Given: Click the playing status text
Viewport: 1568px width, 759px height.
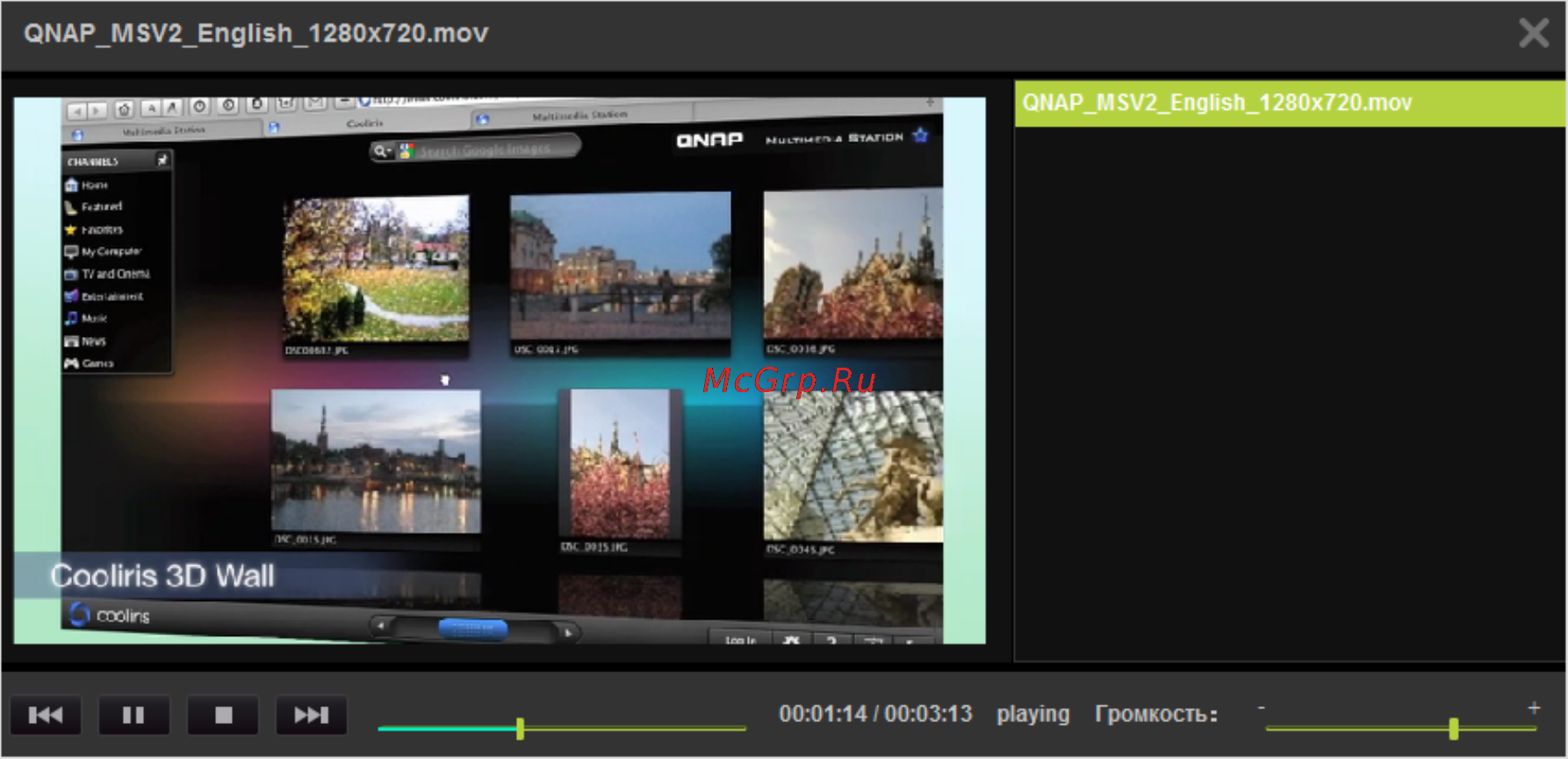Looking at the screenshot, I should [1033, 715].
